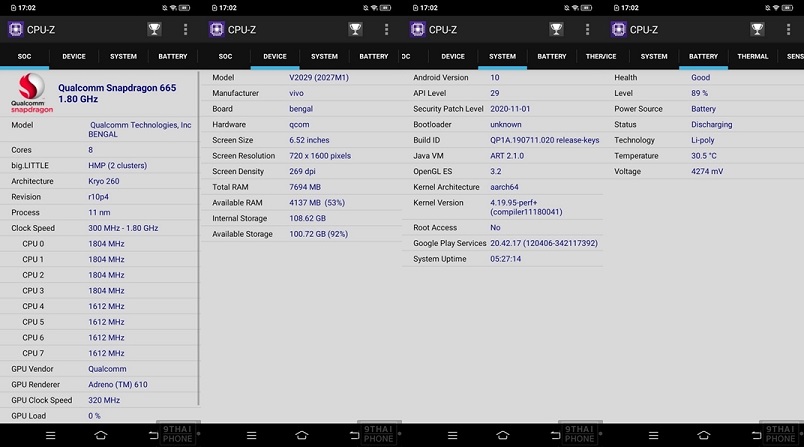The width and height of the screenshot is (804, 447).
Task: Tap the back arrow under the Device screen
Action: tap(354, 436)
